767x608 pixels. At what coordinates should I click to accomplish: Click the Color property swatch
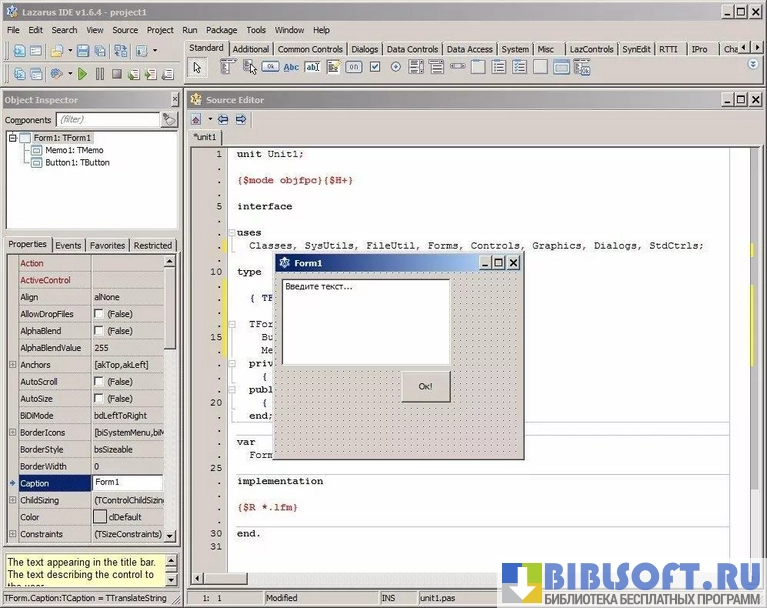click(x=100, y=517)
